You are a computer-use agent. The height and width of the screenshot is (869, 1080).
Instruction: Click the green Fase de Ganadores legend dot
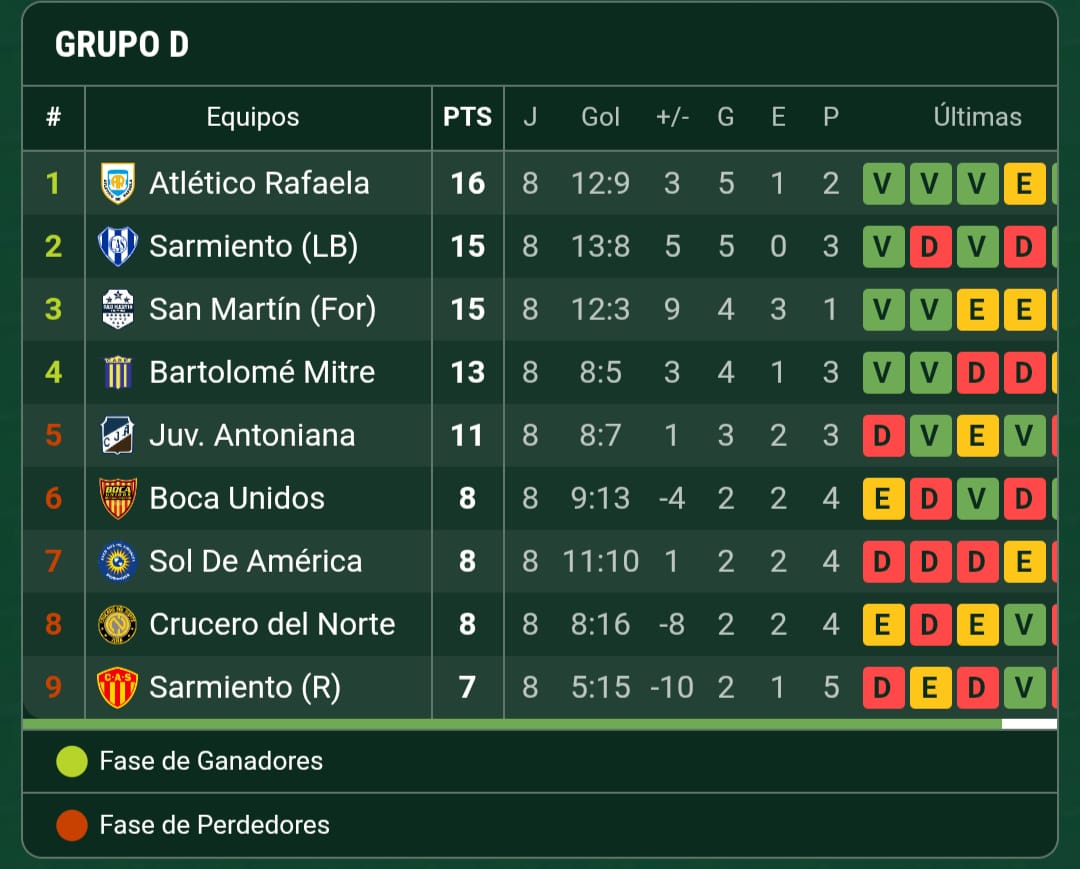click(72, 762)
